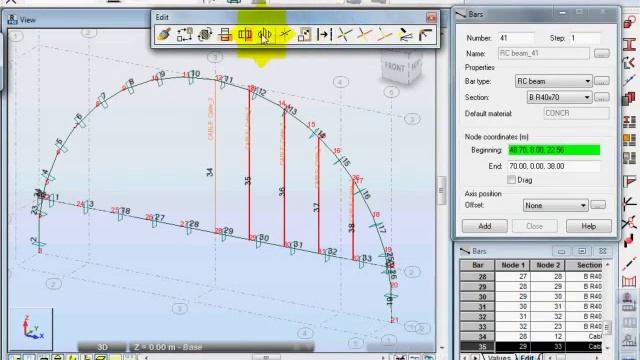Click the Bar column header
The width and height of the screenshot is (640, 360).
click(x=478, y=265)
